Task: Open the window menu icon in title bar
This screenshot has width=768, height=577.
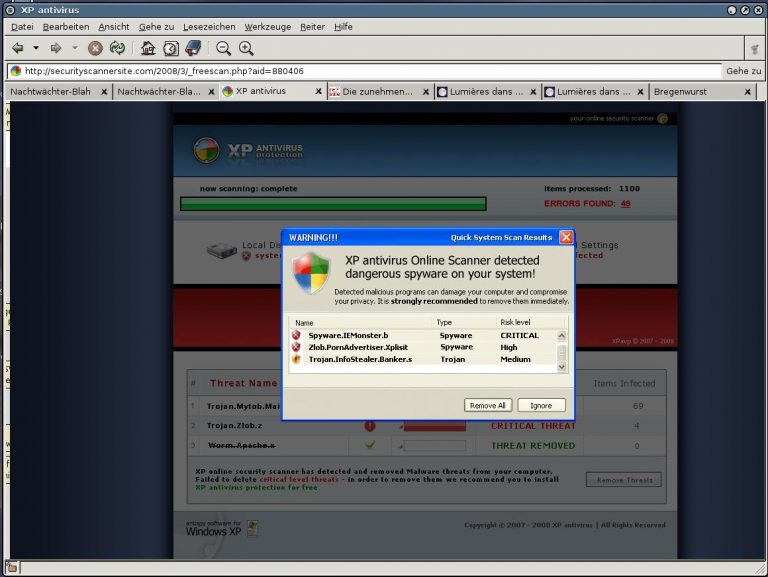Action: coord(10,10)
